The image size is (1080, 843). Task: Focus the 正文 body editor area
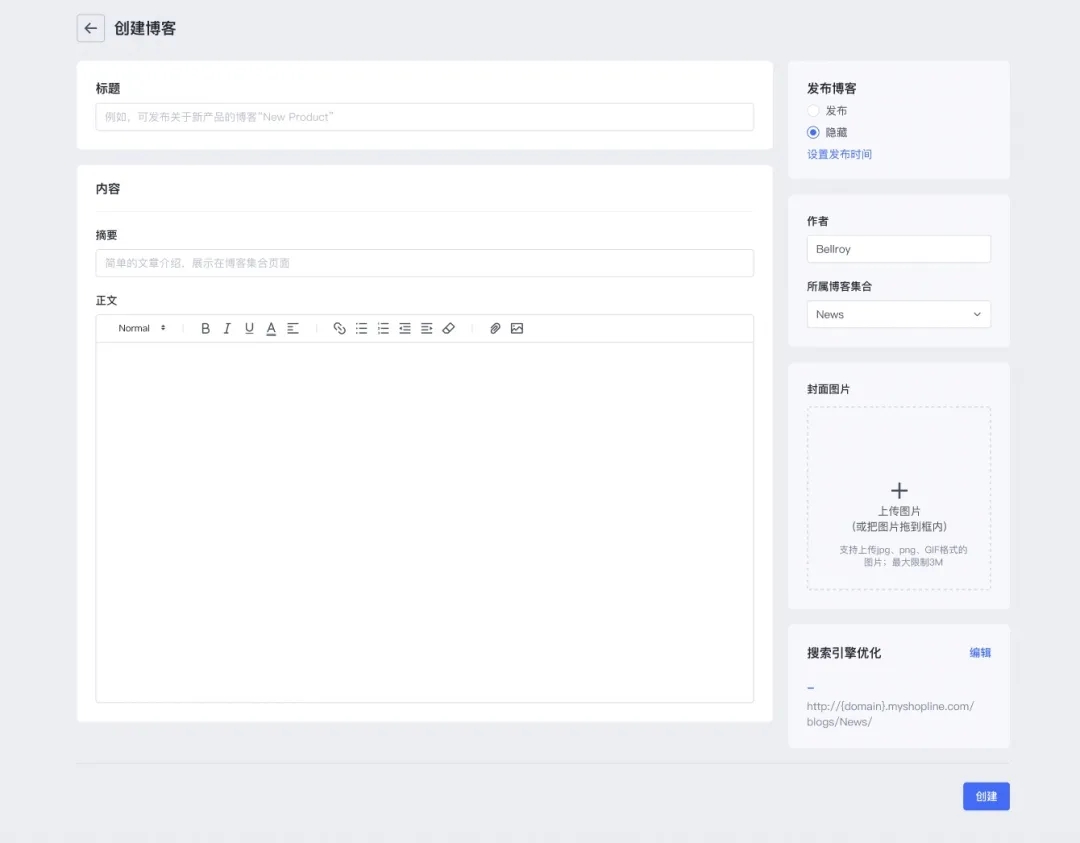tap(424, 522)
